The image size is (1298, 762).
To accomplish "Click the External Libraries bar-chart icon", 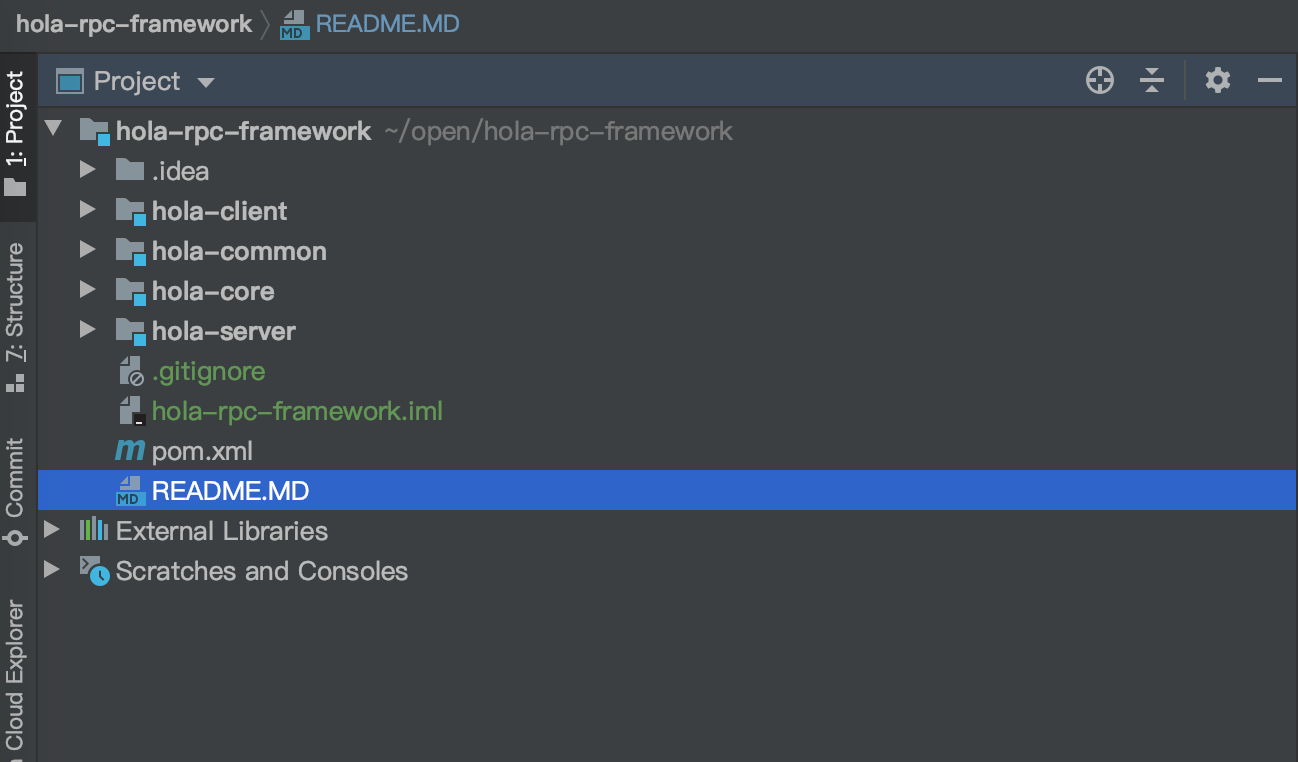I will pyautogui.click(x=93, y=530).
